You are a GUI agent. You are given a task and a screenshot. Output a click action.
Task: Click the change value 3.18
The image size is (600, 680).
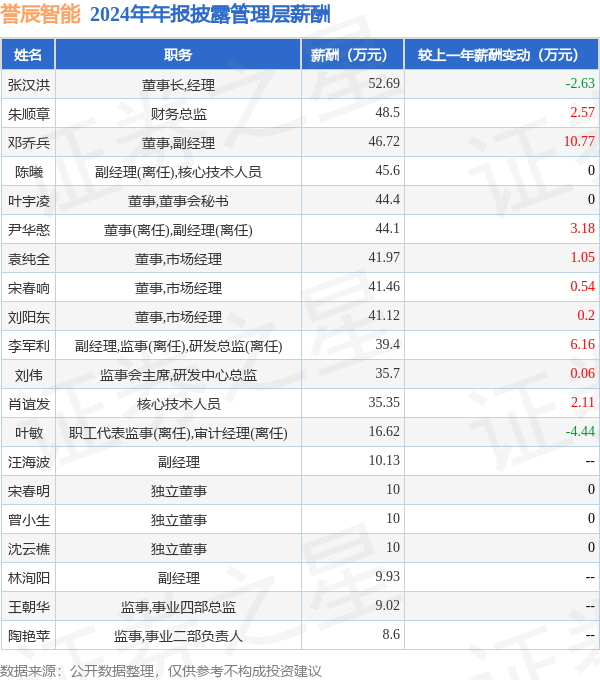click(582, 228)
